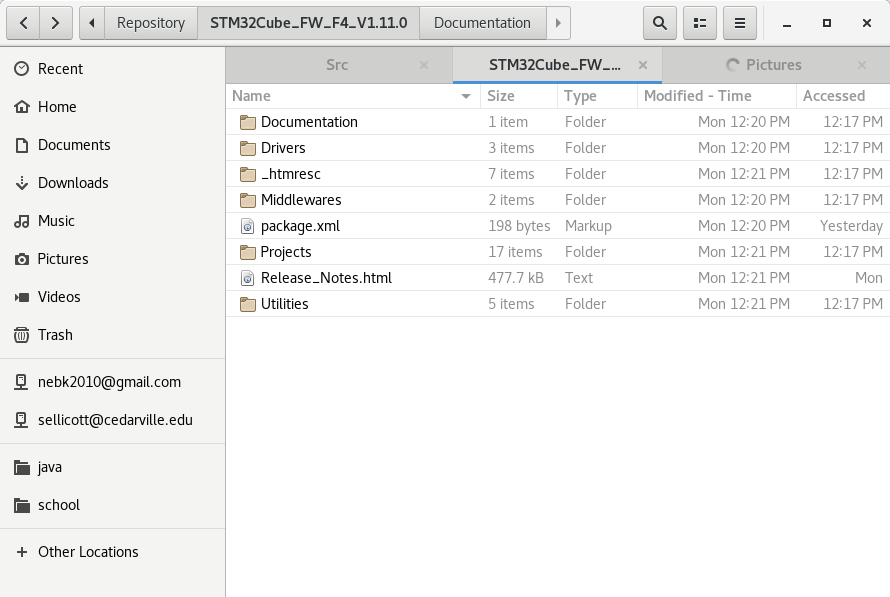
Task: Click the java bookmark folder icon
Action: coord(22,468)
